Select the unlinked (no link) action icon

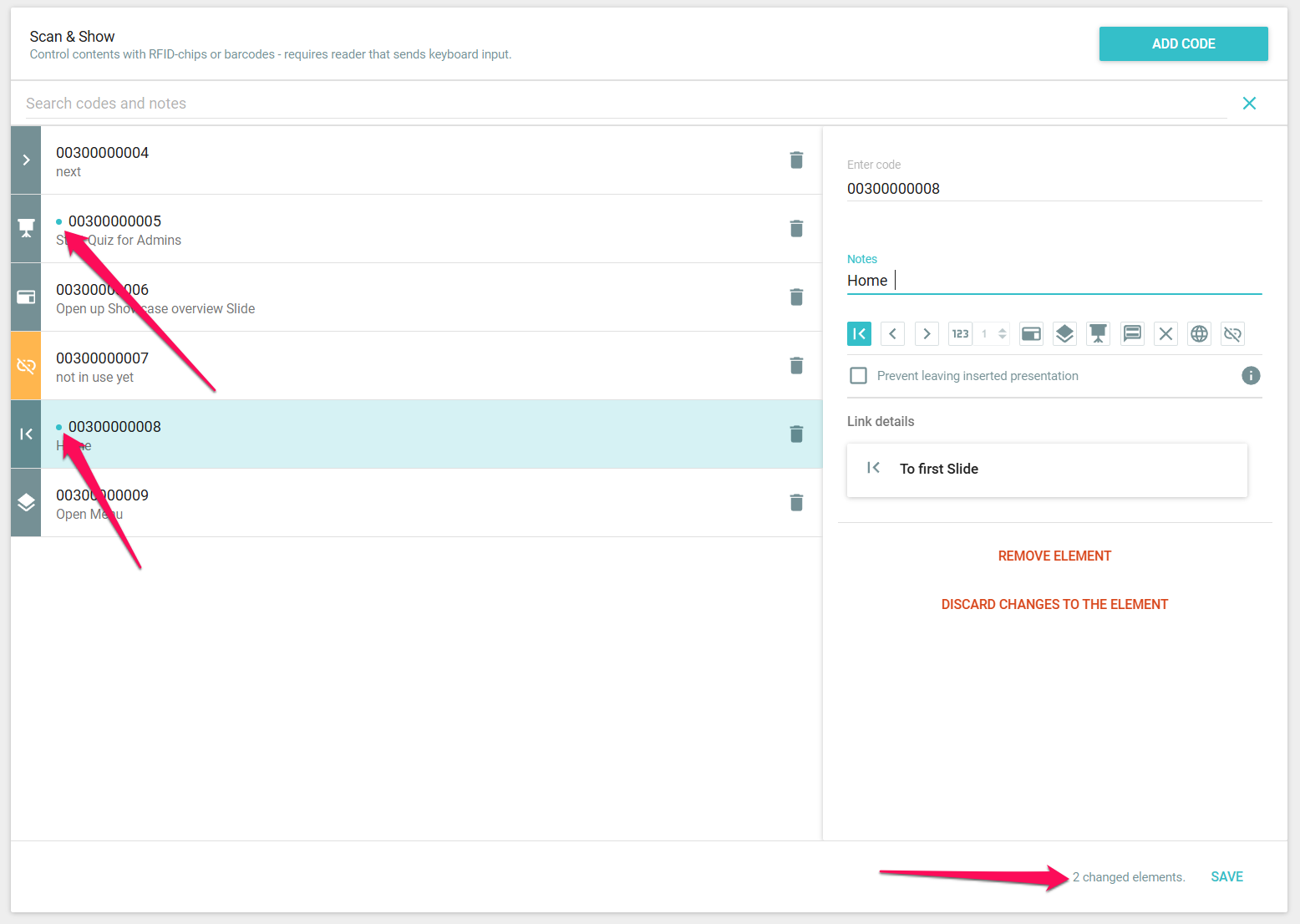pos(1232,334)
